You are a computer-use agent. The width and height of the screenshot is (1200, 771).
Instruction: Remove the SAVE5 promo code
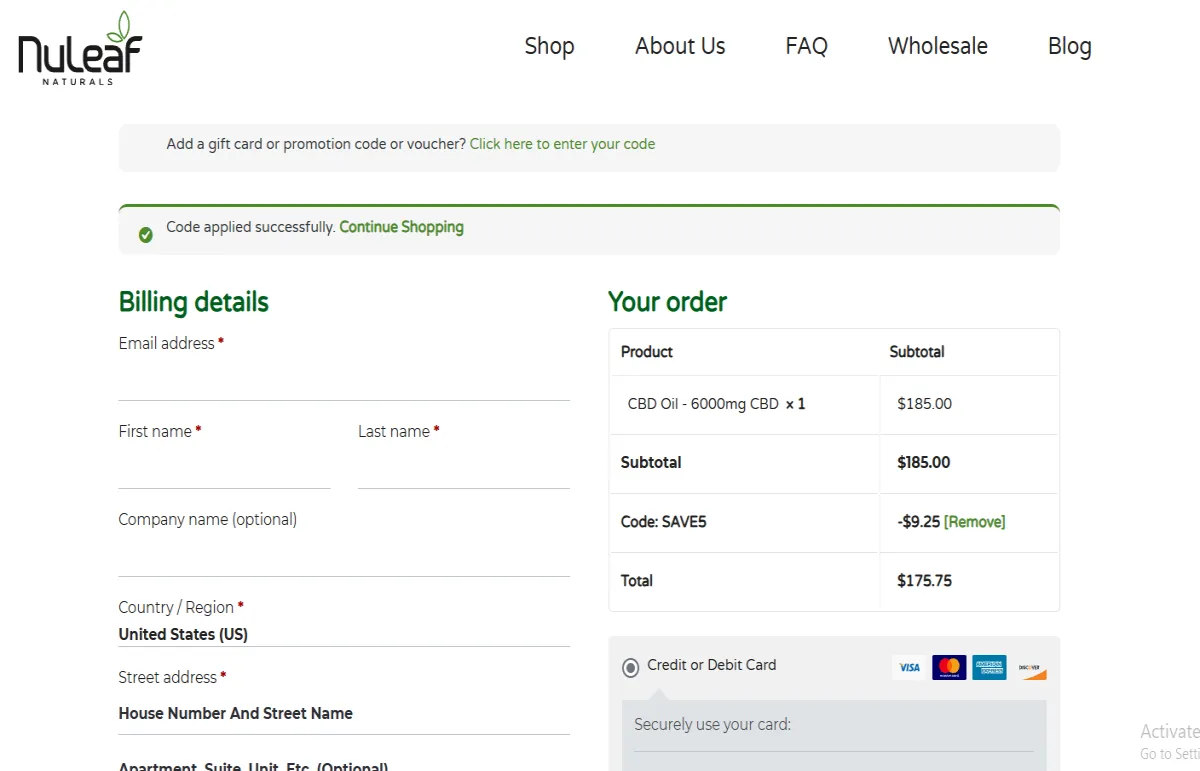(x=975, y=521)
